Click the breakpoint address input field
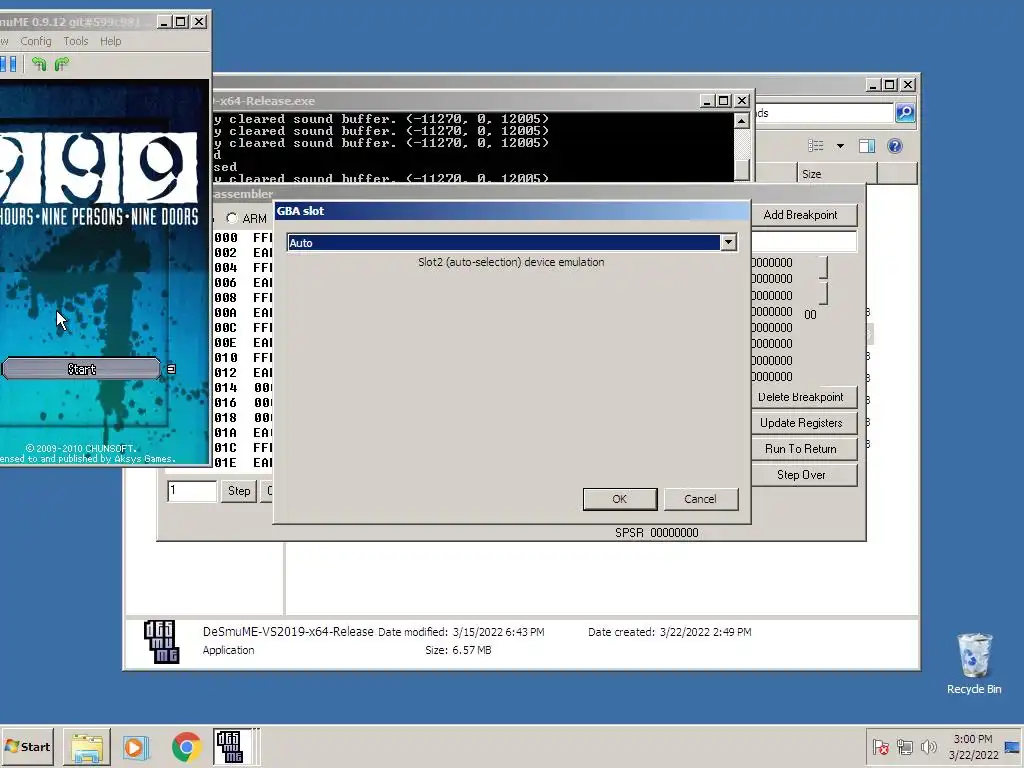 tap(804, 241)
